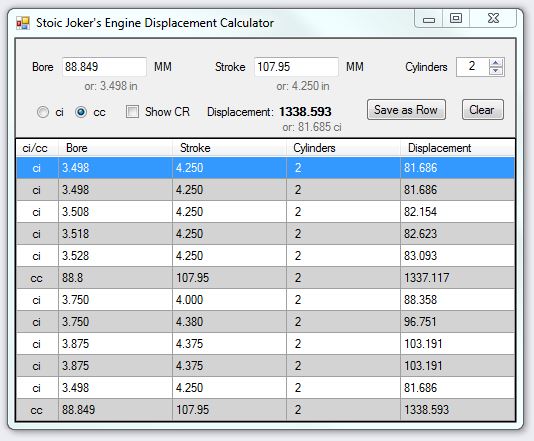Select the cc radio button
Screen dimensions: 534x441
click(x=81, y=112)
